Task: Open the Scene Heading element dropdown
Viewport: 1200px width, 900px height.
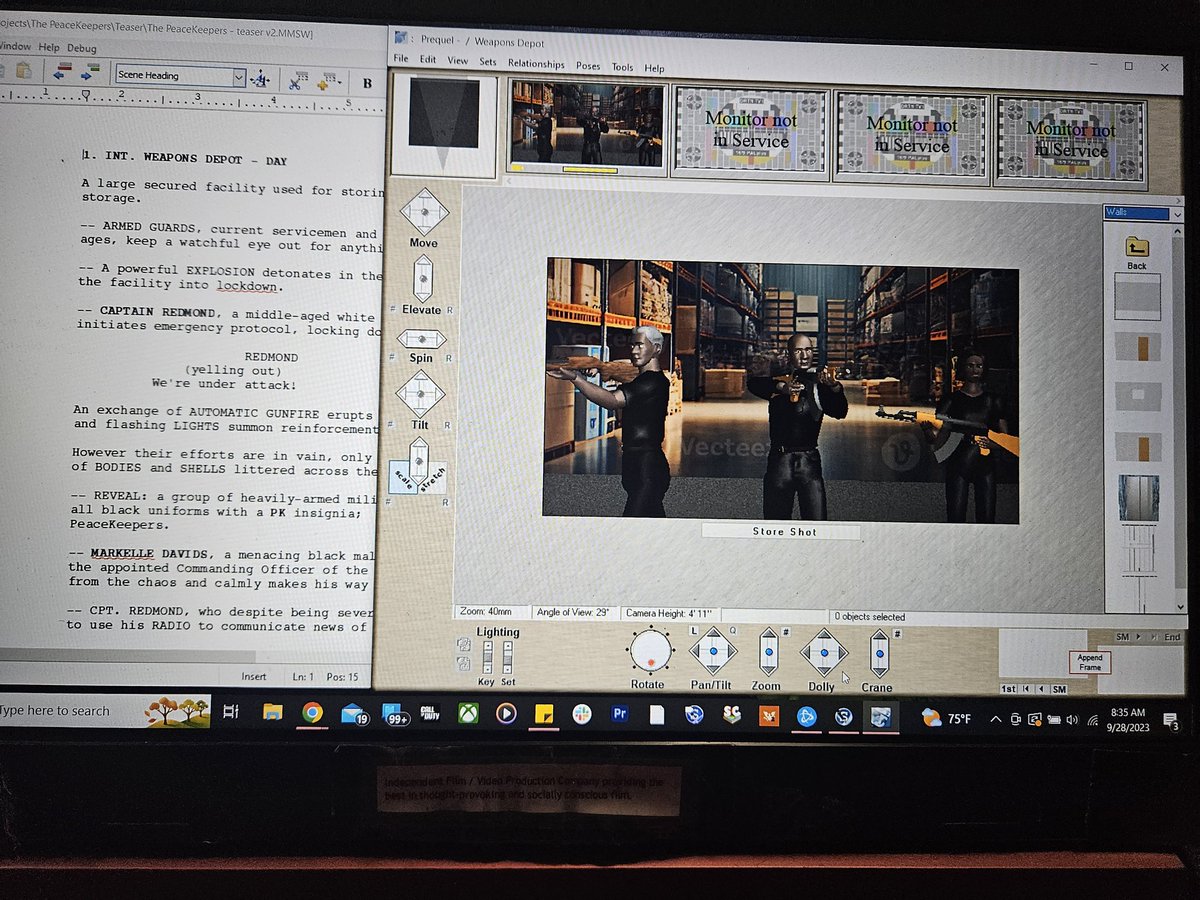Action: pyautogui.click(x=240, y=75)
